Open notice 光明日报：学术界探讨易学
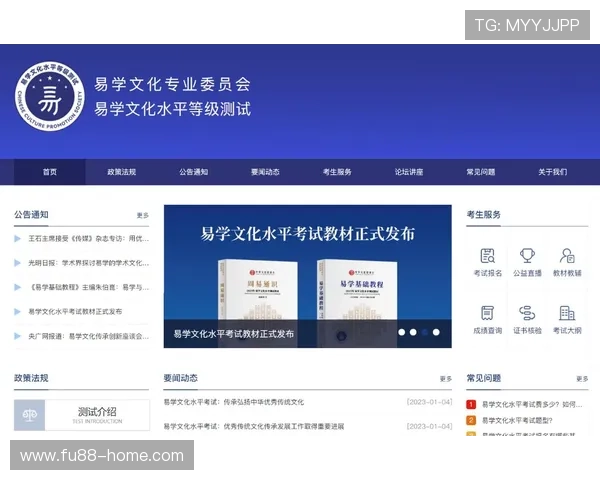 pos(88,263)
